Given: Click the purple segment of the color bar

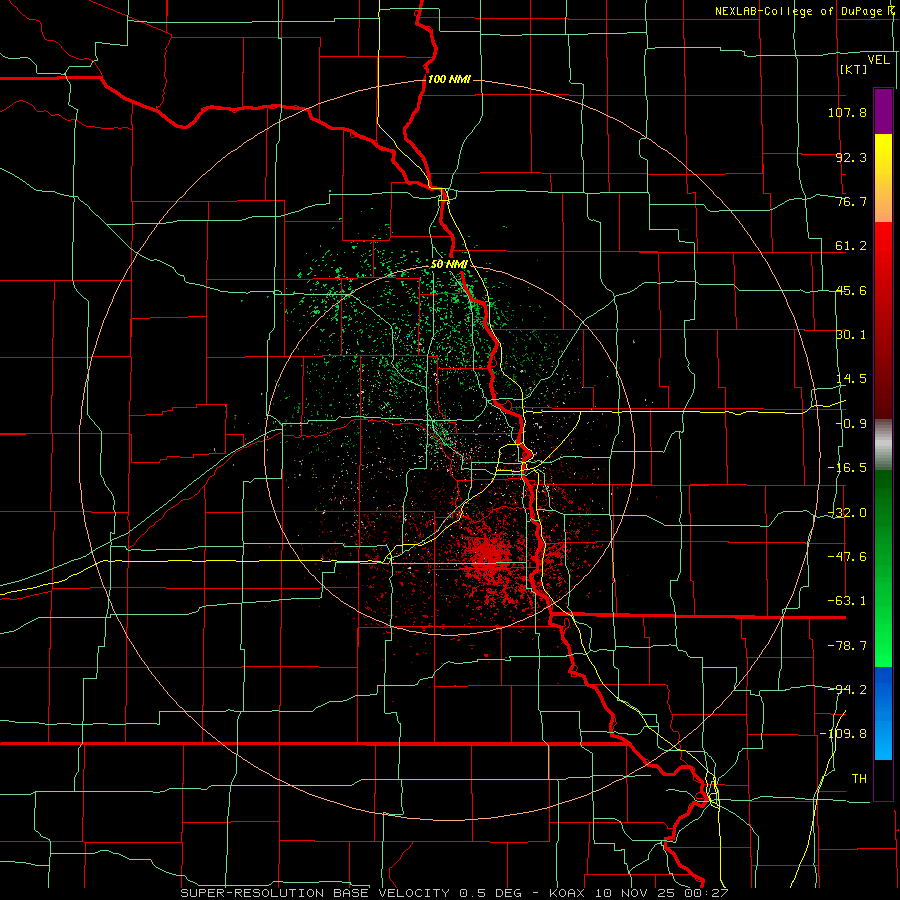Looking at the screenshot, I should coord(883,111).
